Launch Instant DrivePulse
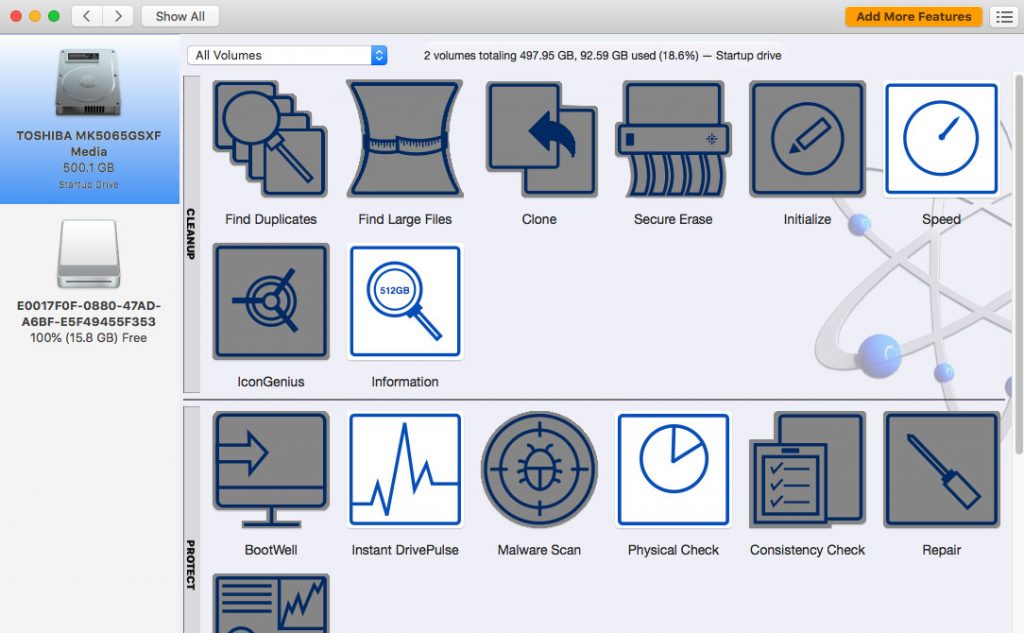The image size is (1024, 633). [404, 469]
